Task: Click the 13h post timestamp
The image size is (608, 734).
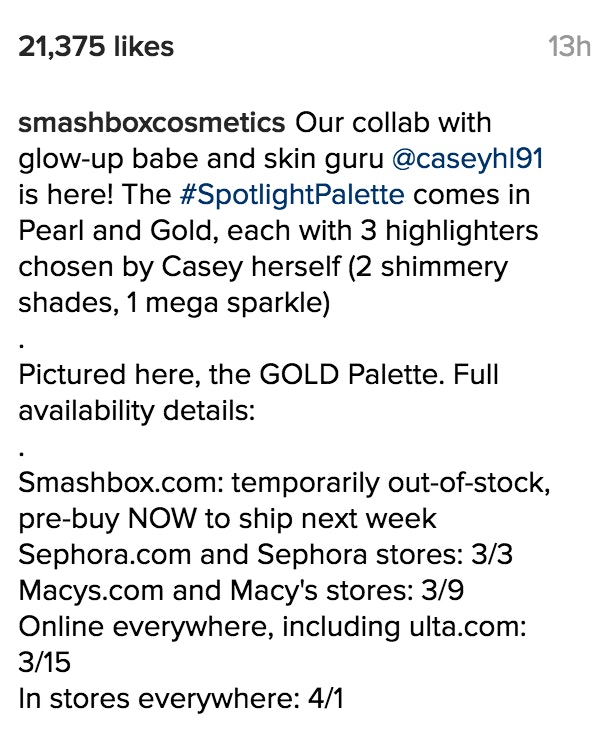Action: pos(569,47)
